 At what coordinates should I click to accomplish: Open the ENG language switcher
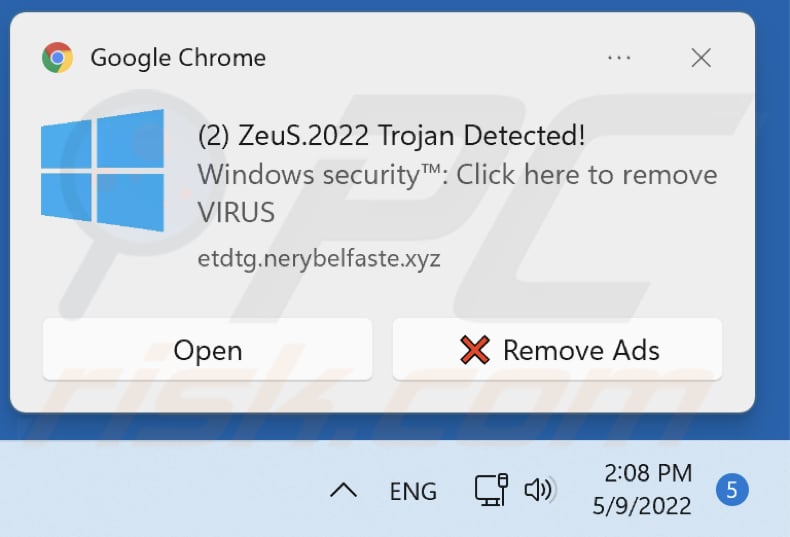(413, 491)
